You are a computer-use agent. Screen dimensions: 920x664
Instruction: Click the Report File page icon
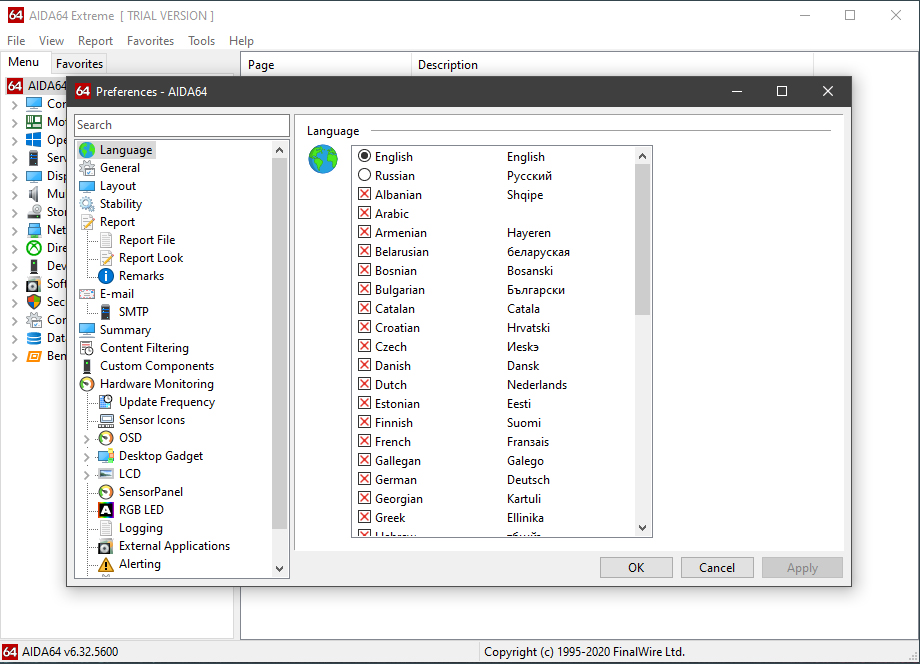(106, 240)
